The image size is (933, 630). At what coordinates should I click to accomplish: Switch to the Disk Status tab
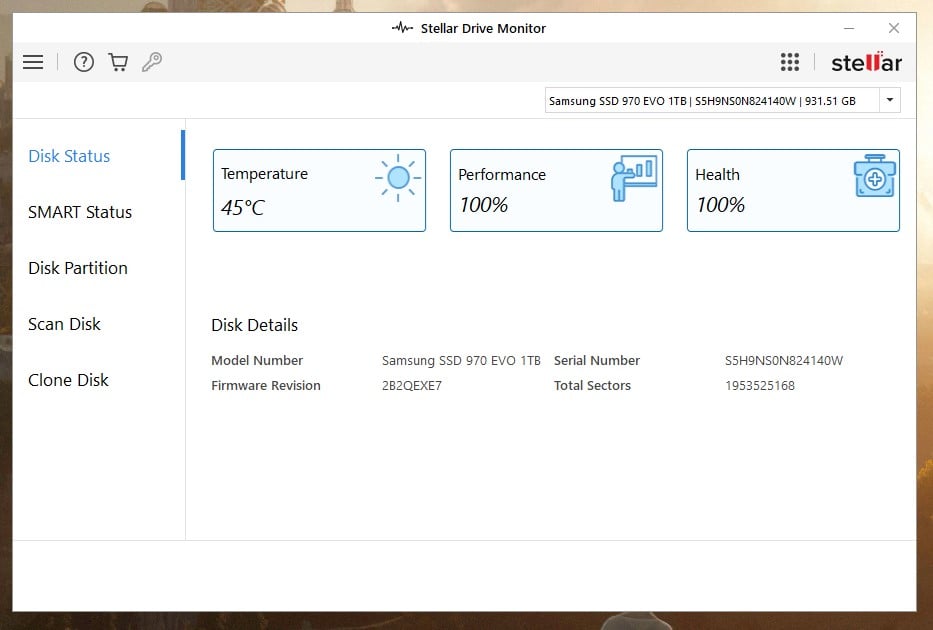tap(69, 156)
